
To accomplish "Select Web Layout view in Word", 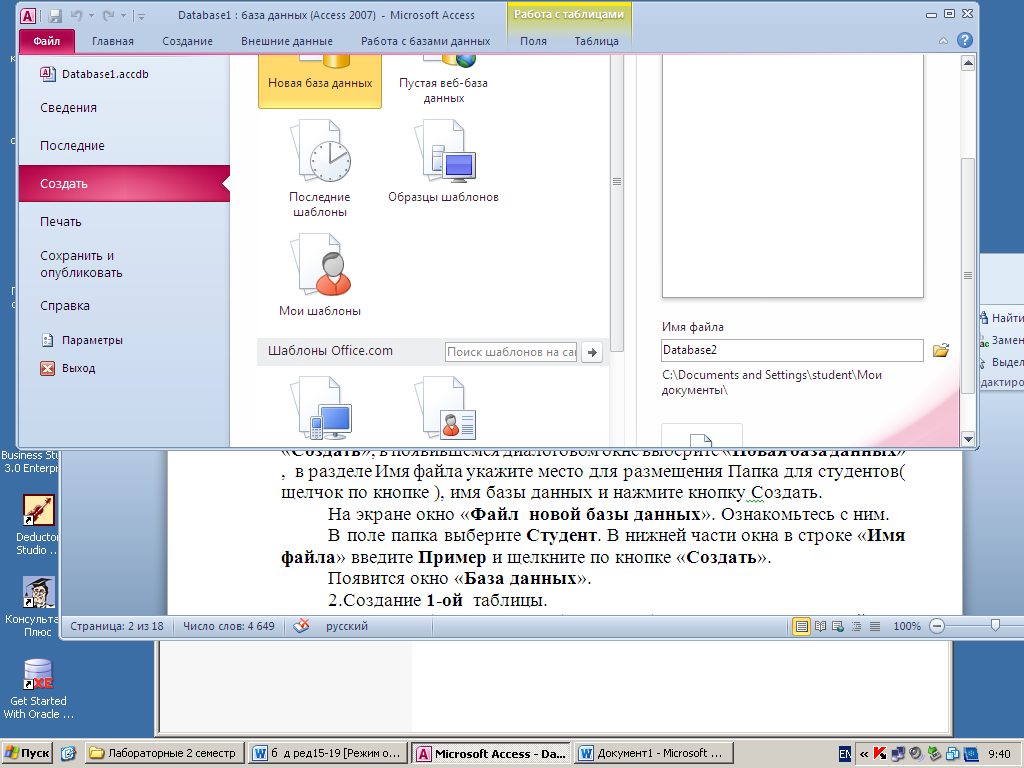I will click(838, 626).
